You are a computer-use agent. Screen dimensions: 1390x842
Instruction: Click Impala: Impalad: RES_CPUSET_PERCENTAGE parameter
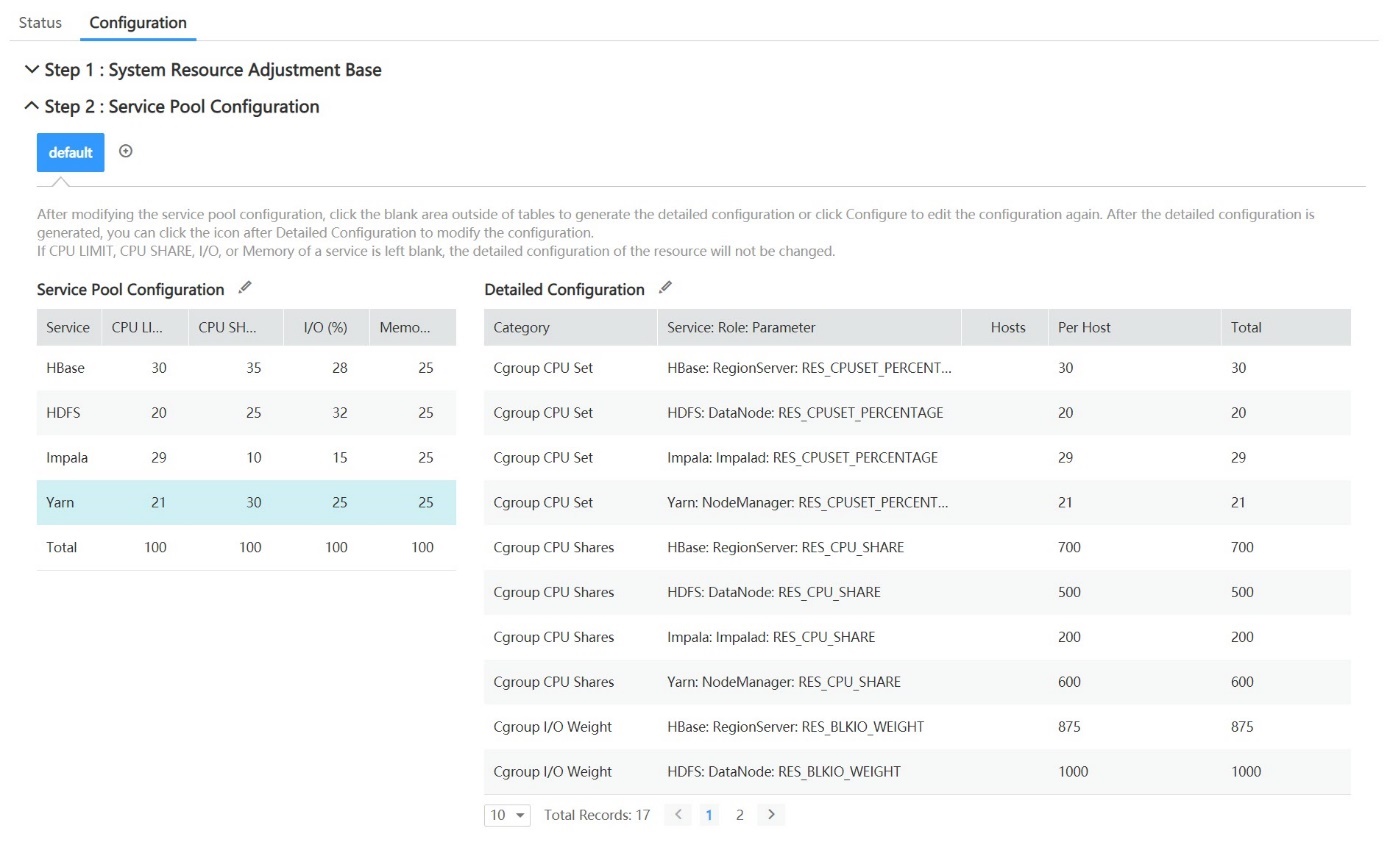pos(802,458)
